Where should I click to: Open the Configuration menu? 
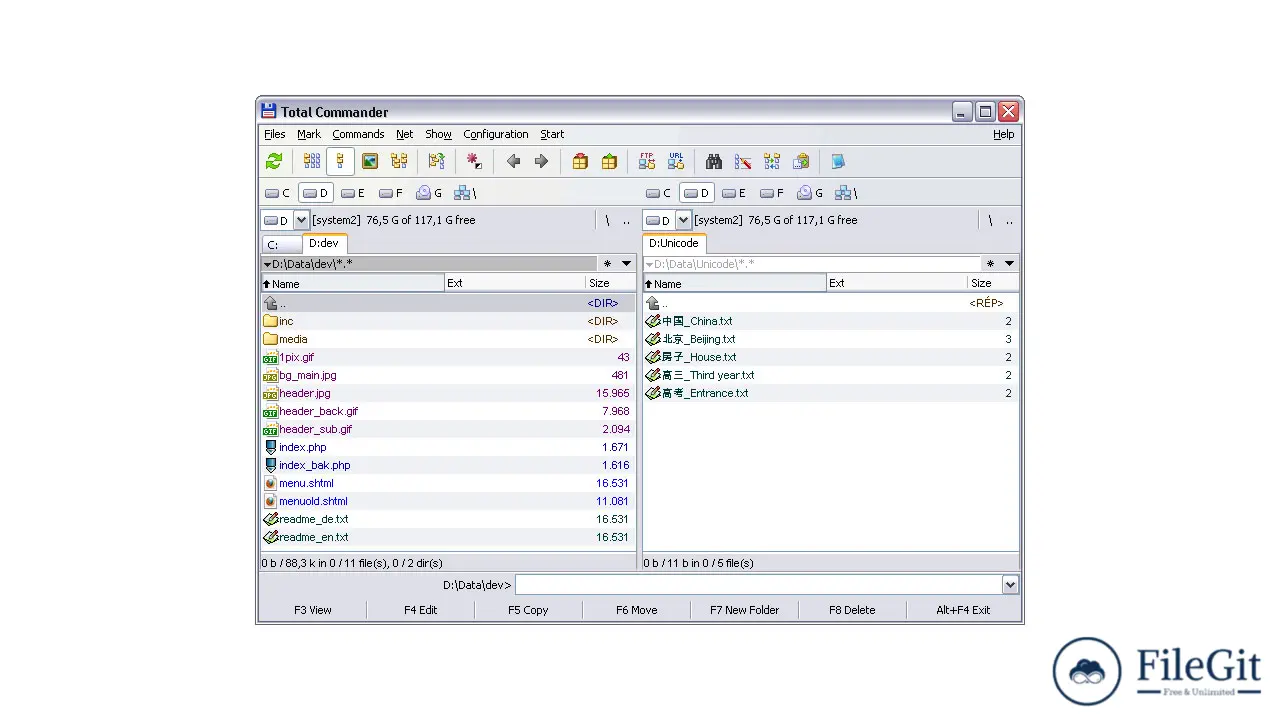(x=496, y=134)
